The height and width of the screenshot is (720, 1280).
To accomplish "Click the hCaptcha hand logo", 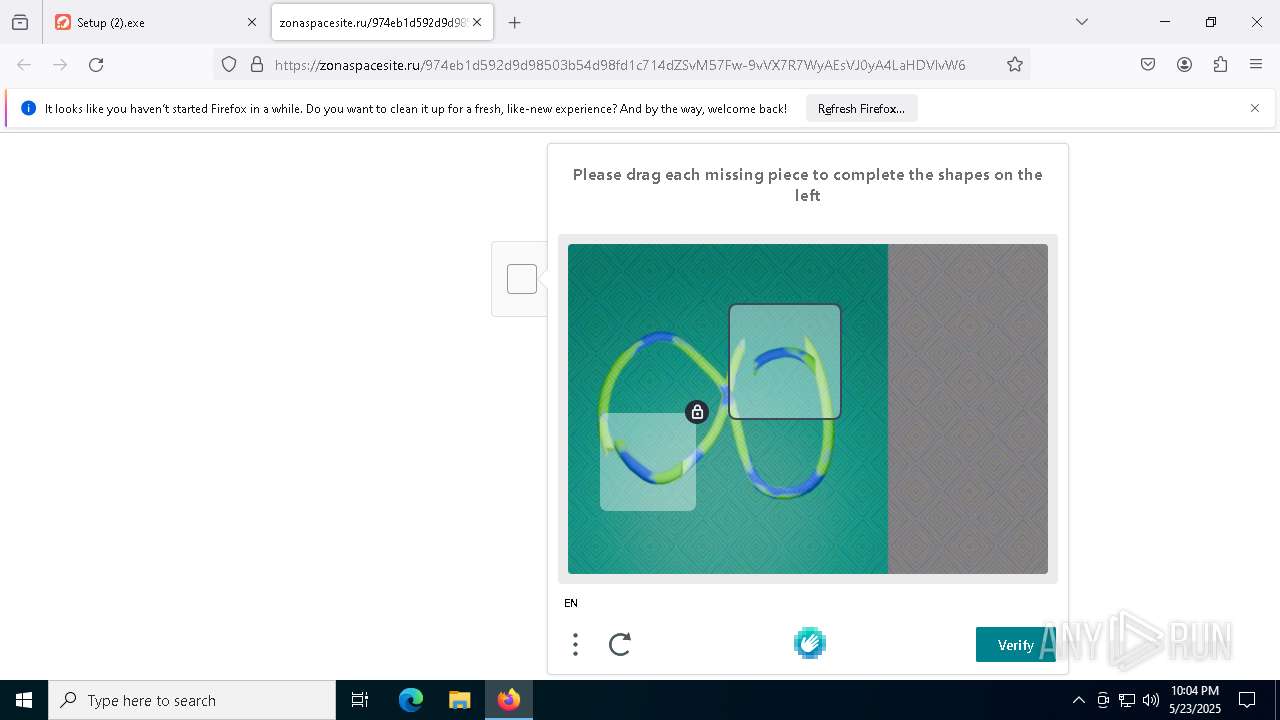I will click(x=810, y=643).
